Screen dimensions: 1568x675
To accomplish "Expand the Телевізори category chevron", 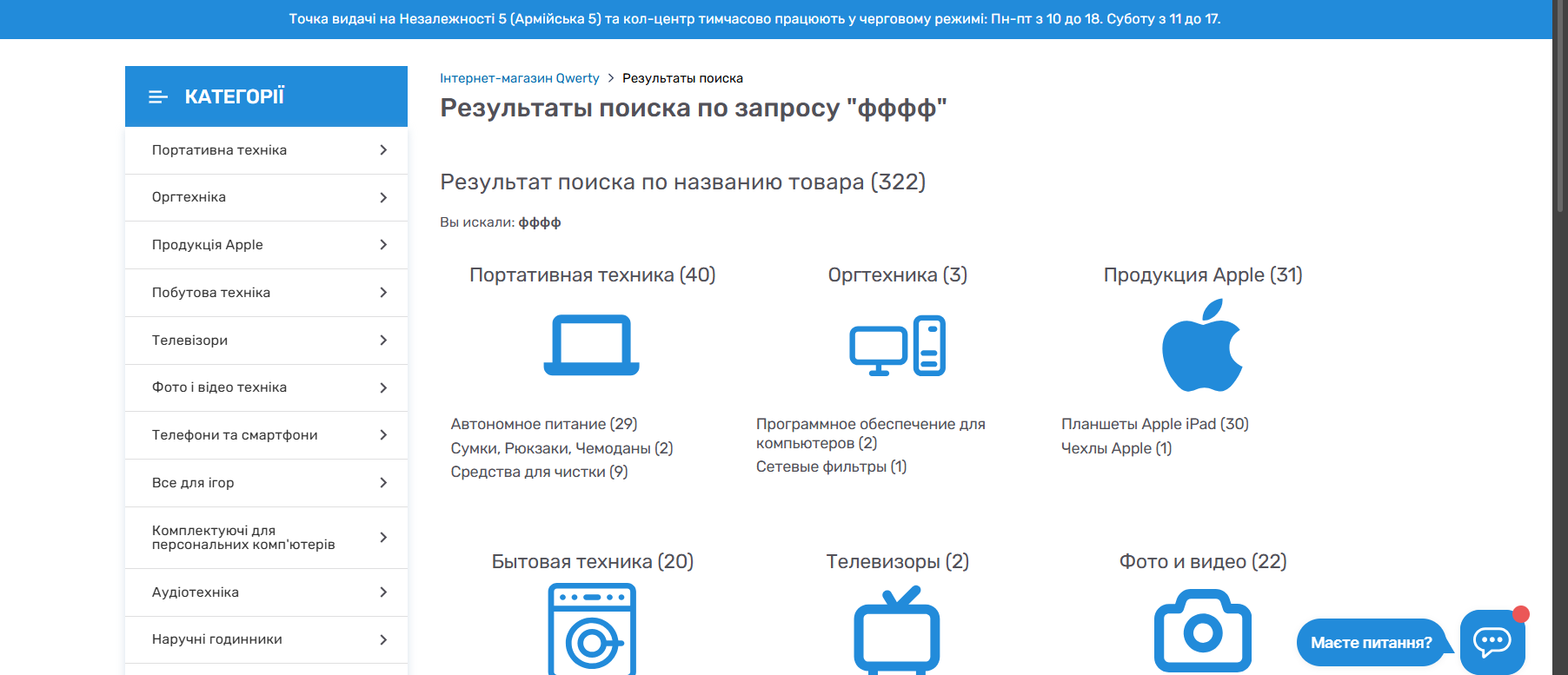I will tap(383, 341).
